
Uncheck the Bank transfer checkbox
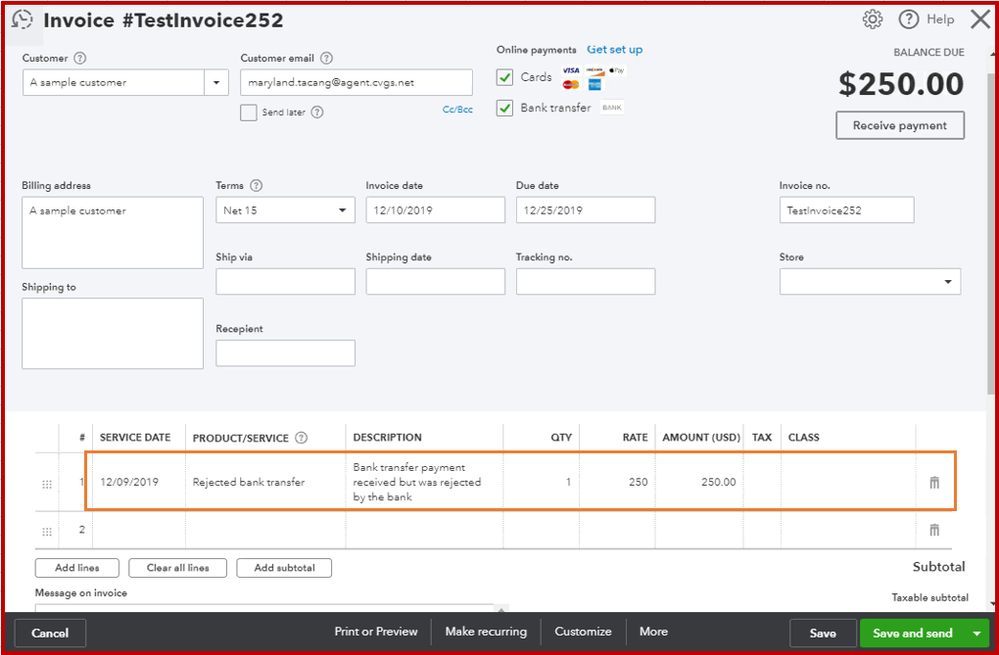(x=505, y=108)
